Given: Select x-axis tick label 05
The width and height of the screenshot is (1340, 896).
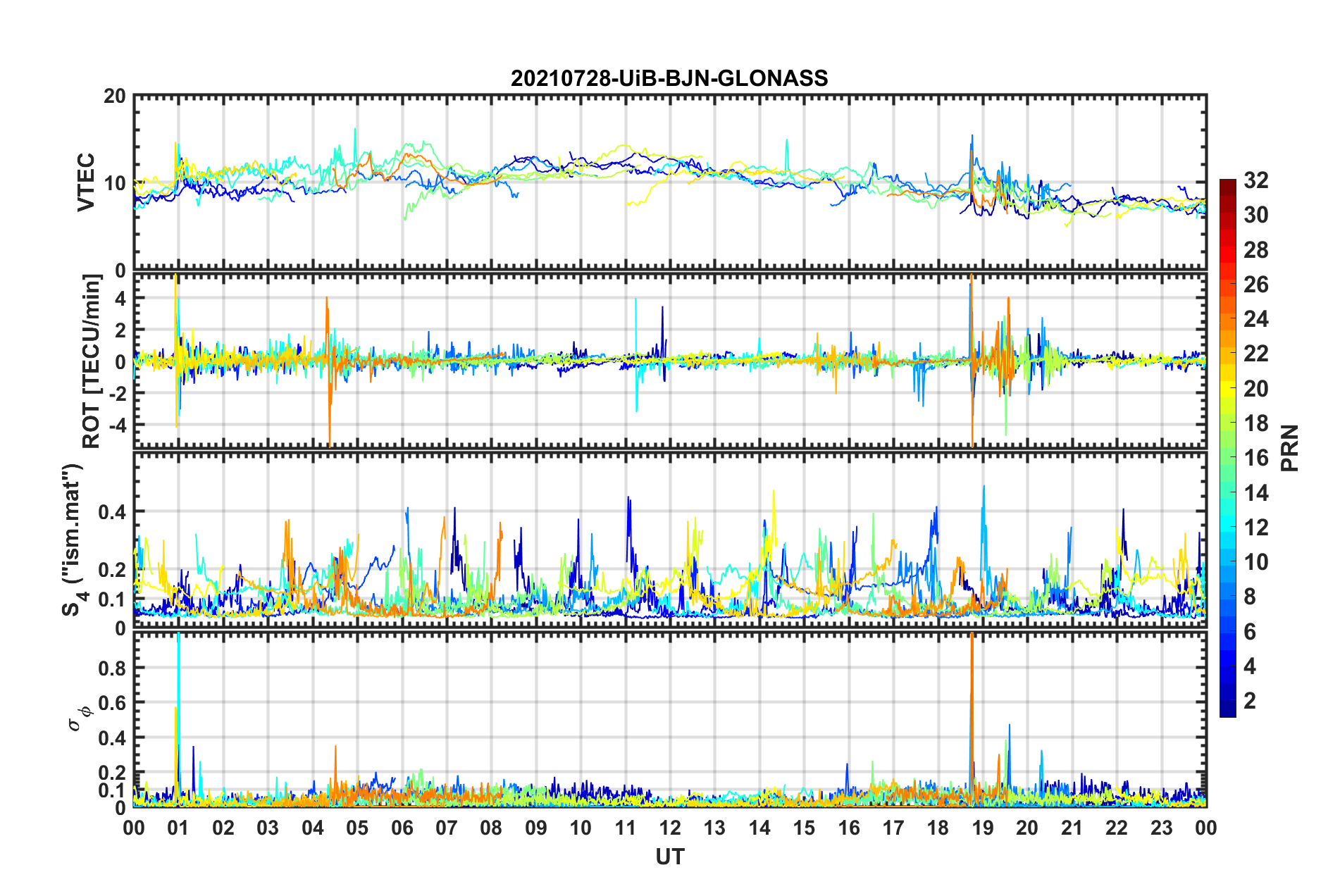Looking at the screenshot, I should click(357, 828).
